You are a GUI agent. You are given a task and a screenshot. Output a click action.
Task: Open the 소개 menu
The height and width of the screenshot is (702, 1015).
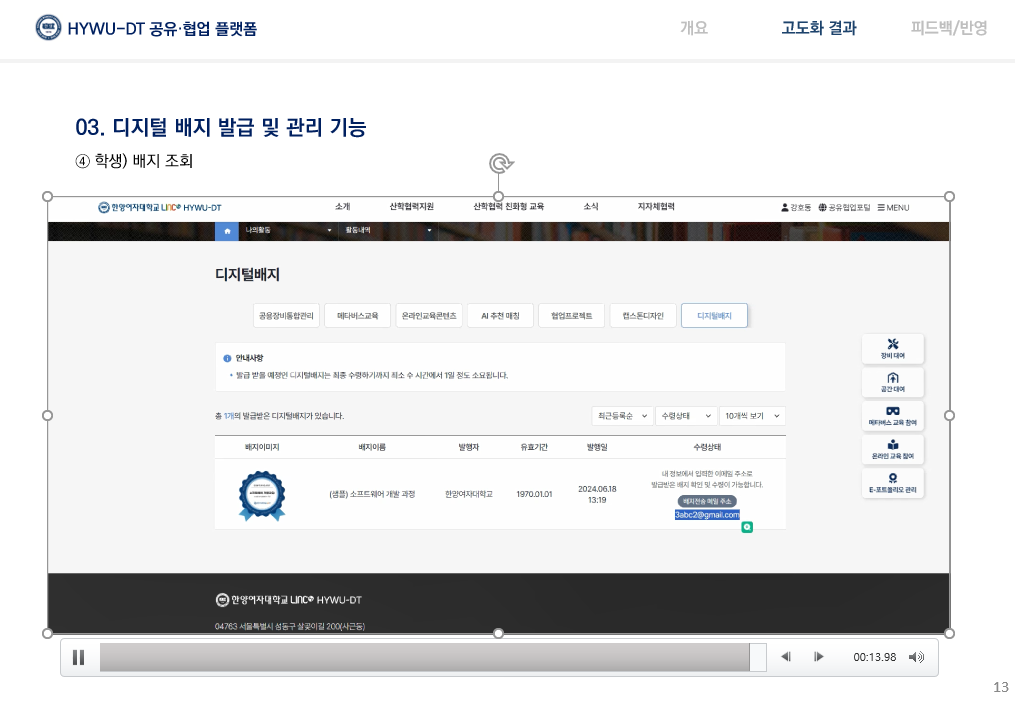(342, 207)
